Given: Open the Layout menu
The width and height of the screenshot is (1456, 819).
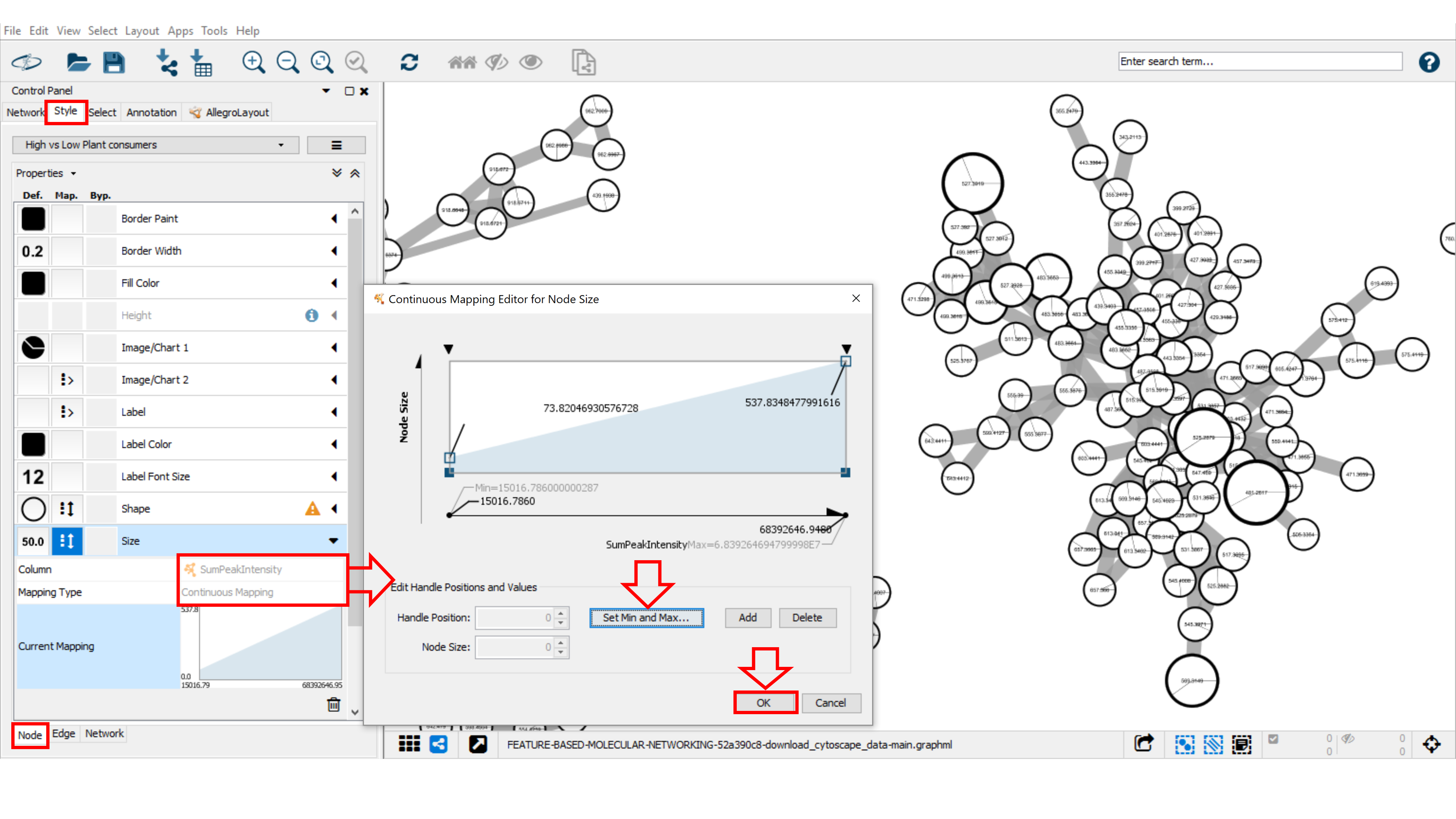Looking at the screenshot, I should point(142,31).
